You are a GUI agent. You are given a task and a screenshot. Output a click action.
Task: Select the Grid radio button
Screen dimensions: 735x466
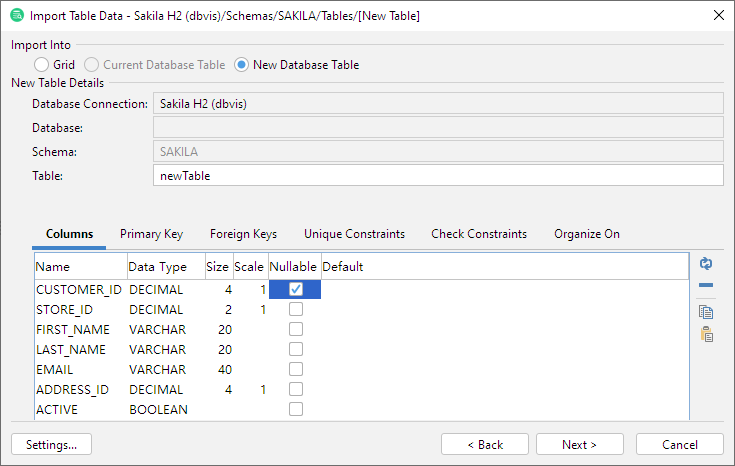41,65
